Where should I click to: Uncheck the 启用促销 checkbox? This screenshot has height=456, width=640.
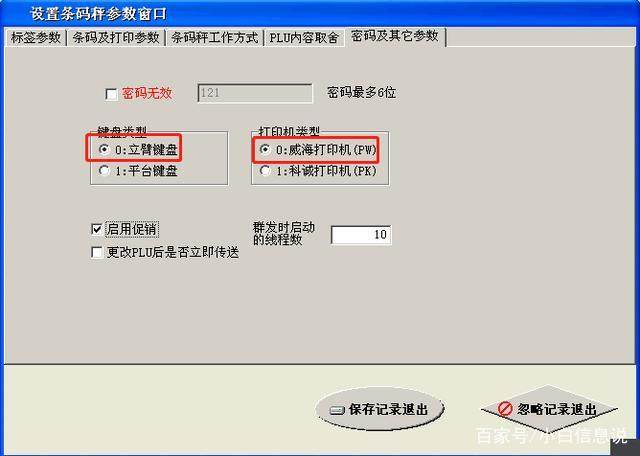point(97,229)
